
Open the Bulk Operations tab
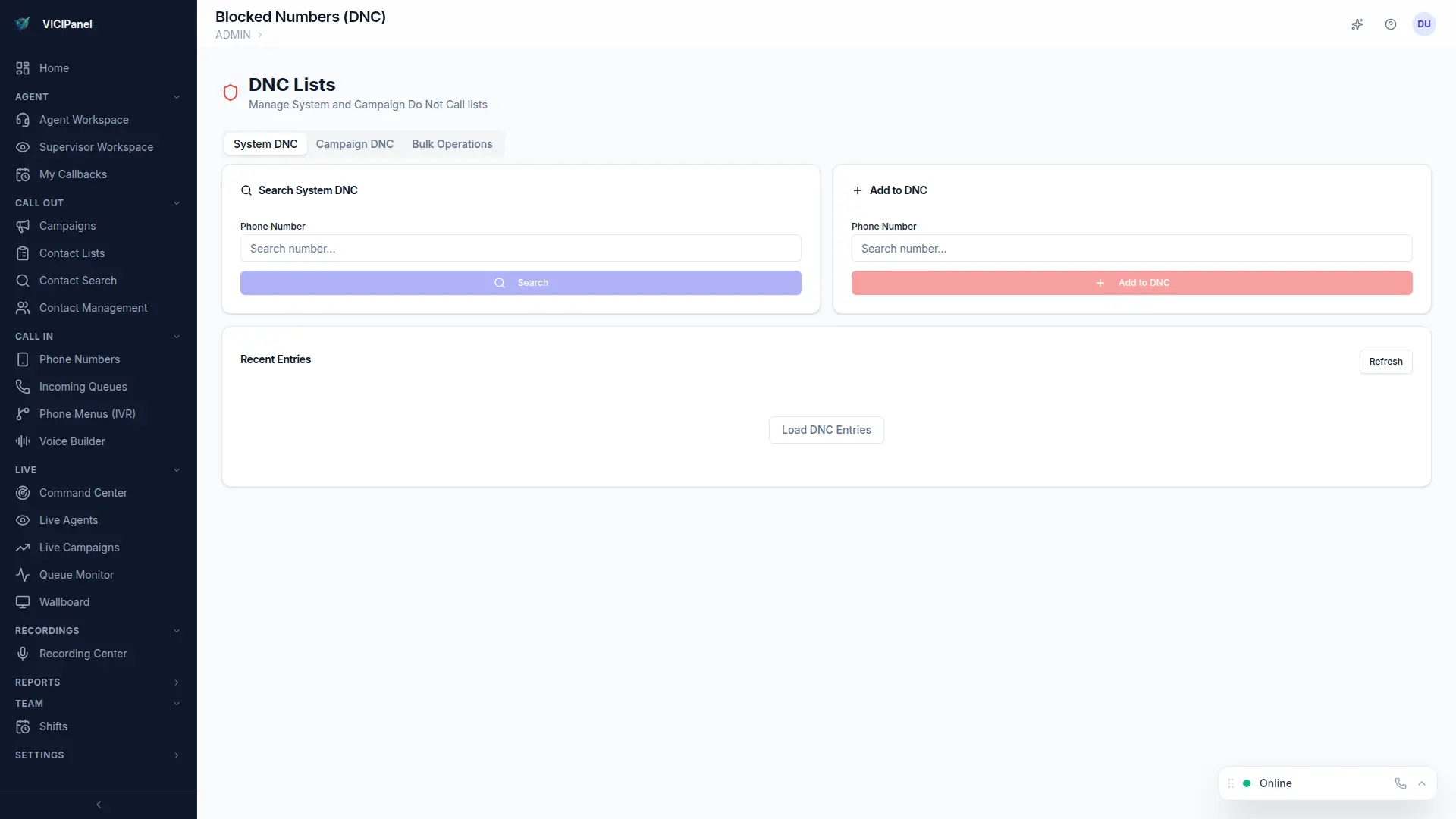coord(452,144)
